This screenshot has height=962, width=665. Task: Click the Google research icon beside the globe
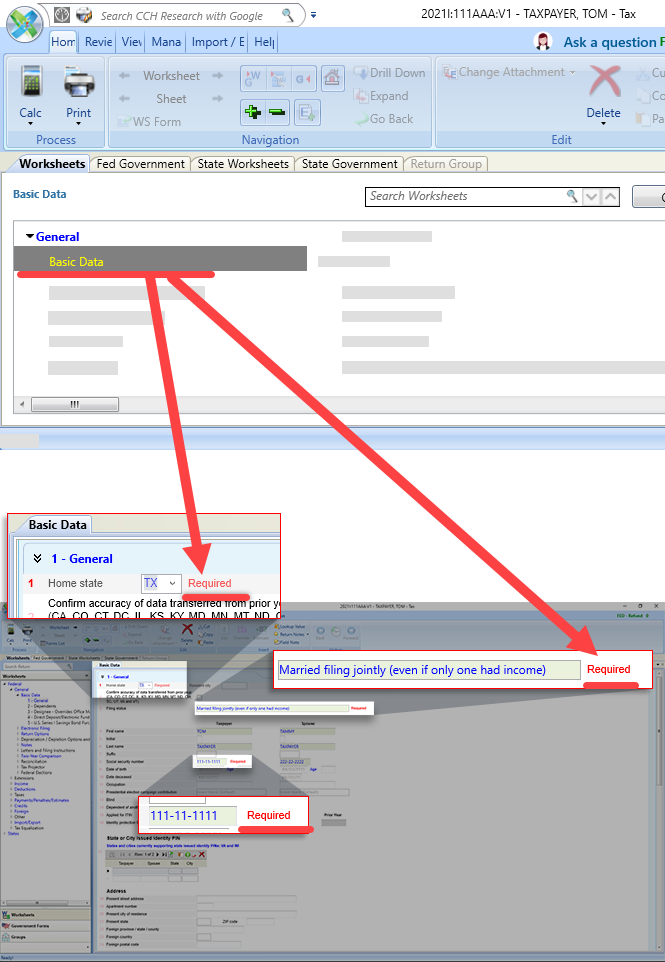pos(84,15)
